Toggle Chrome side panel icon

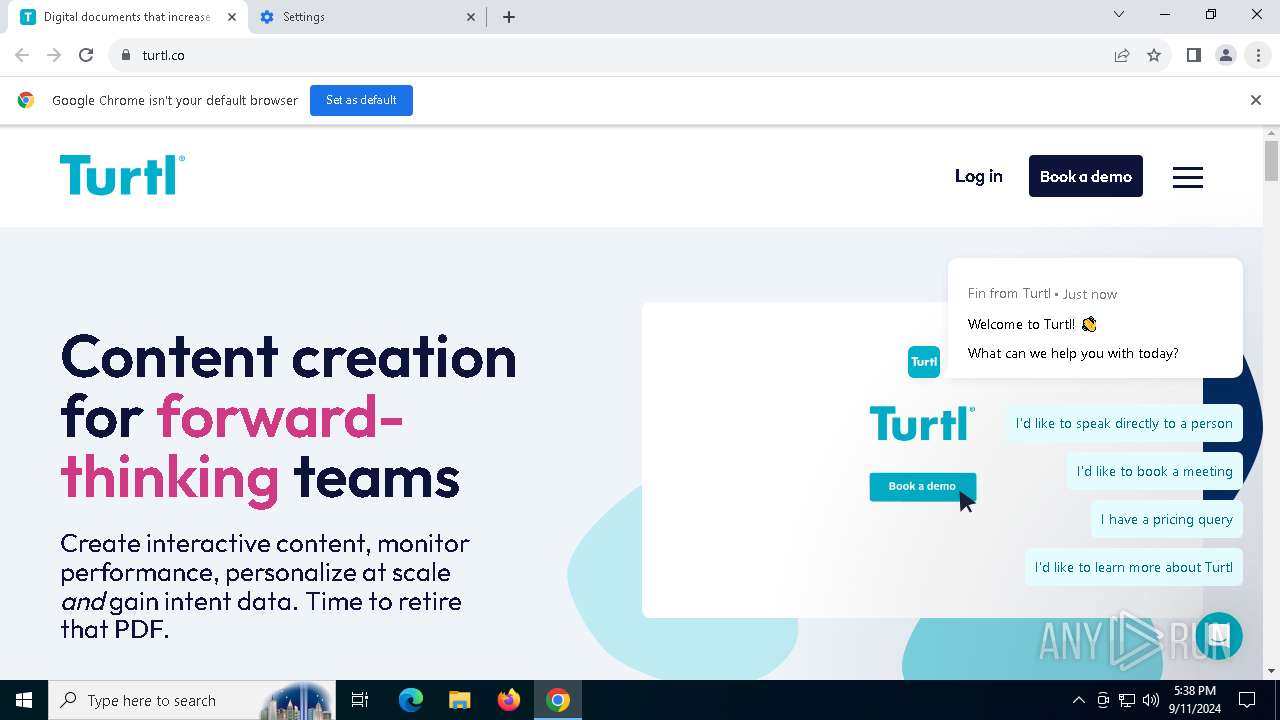(1194, 55)
